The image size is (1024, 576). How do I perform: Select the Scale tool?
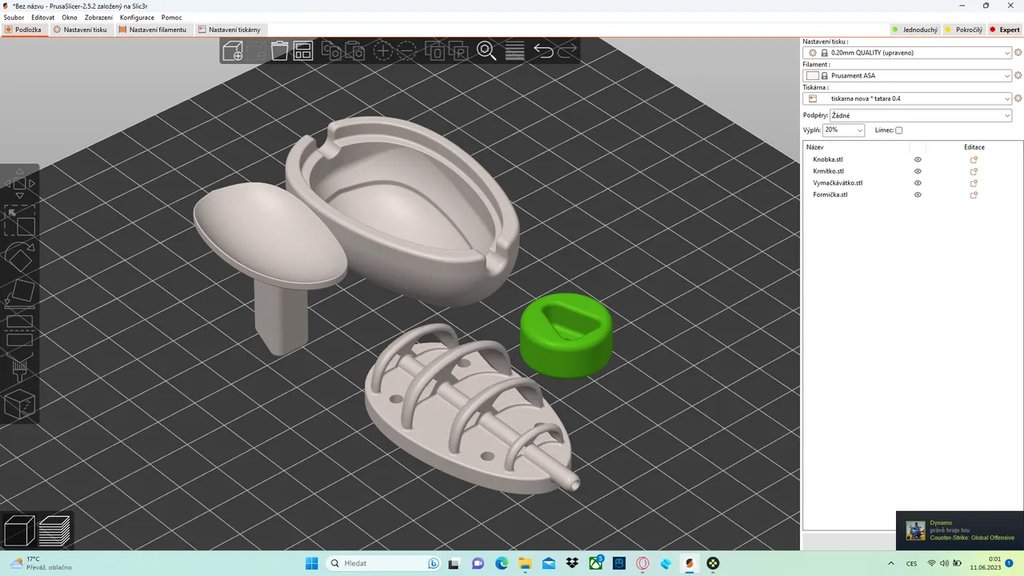coord(18,221)
